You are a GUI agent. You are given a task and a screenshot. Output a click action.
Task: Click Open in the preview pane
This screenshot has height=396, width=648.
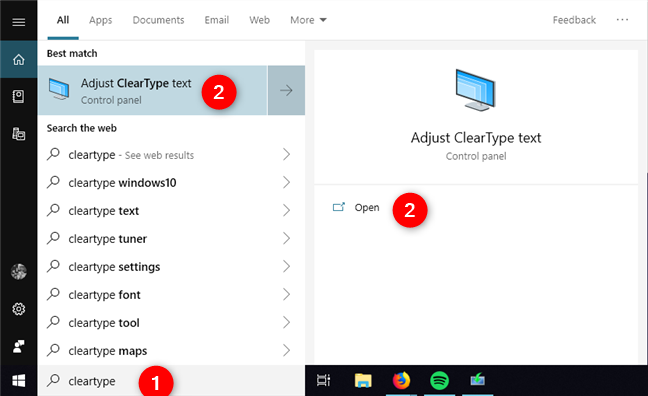pyautogui.click(x=367, y=207)
